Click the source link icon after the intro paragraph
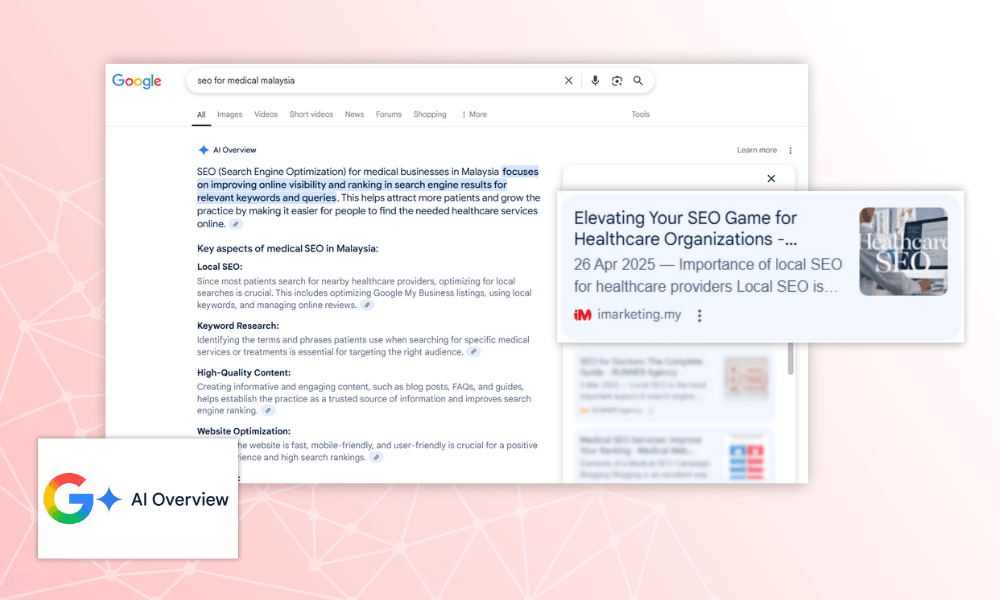1000x600 pixels. click(x=236, y=225)
